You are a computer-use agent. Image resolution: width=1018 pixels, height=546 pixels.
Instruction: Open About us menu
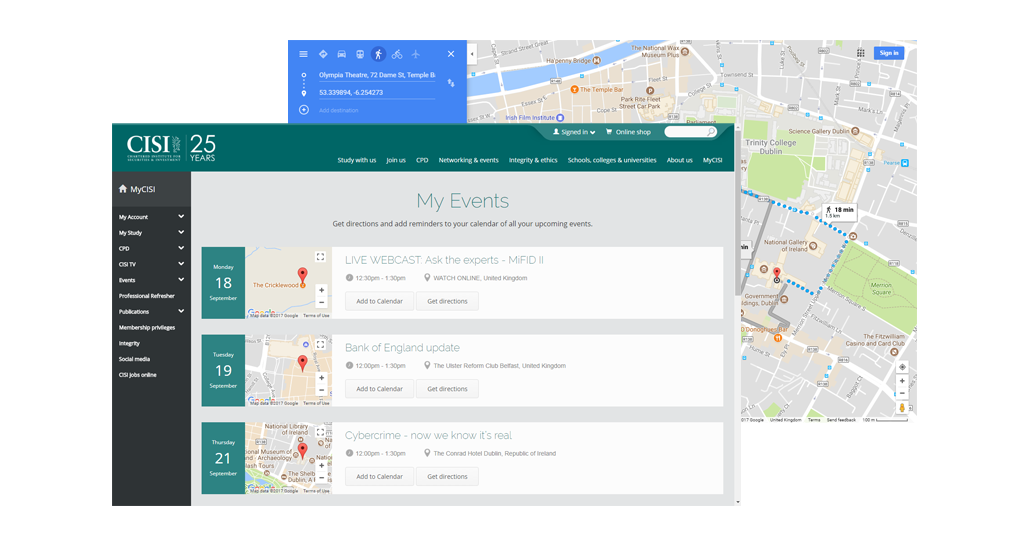coord(680,160)
